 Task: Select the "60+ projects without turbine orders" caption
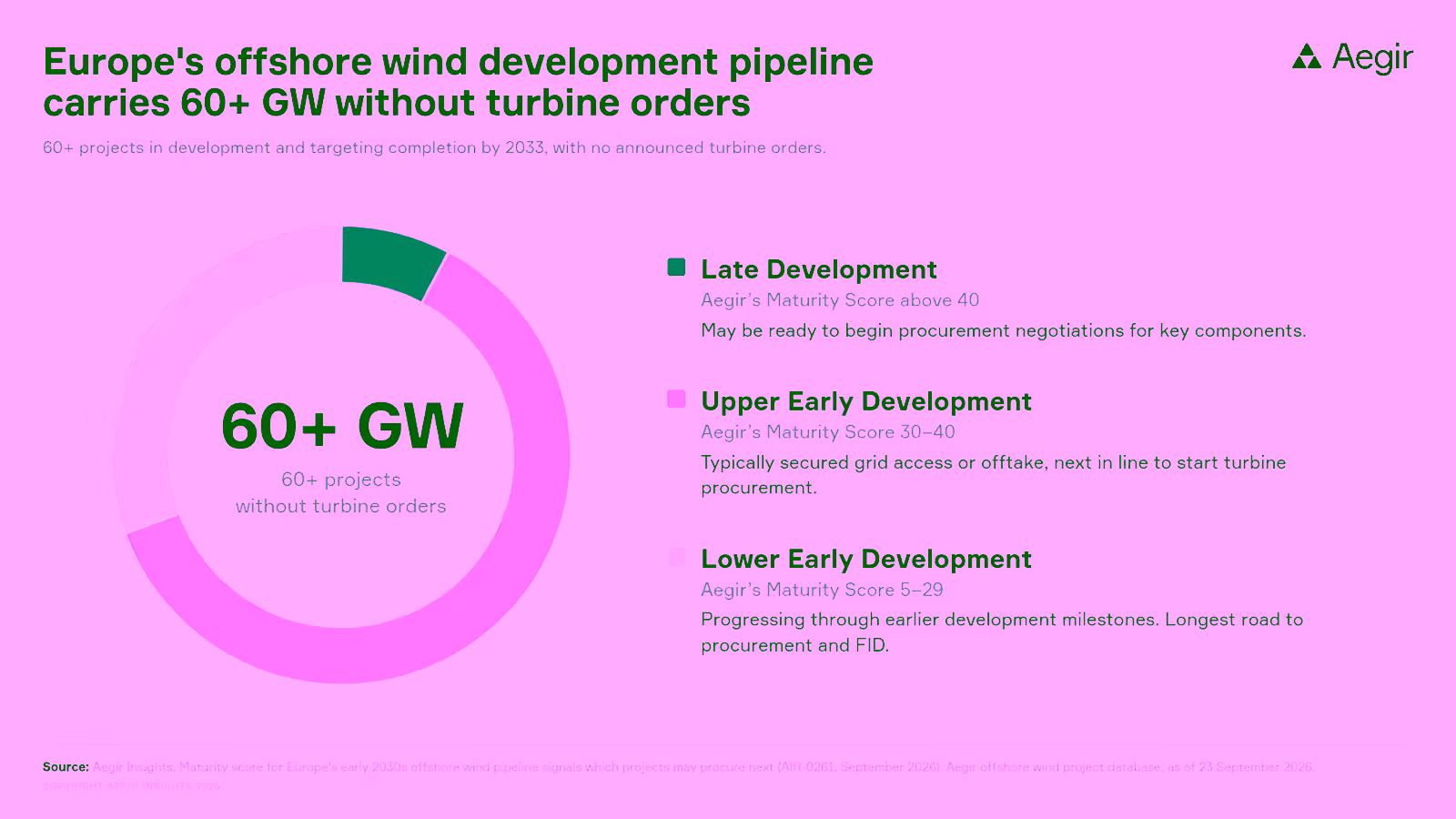click(341, 492)
